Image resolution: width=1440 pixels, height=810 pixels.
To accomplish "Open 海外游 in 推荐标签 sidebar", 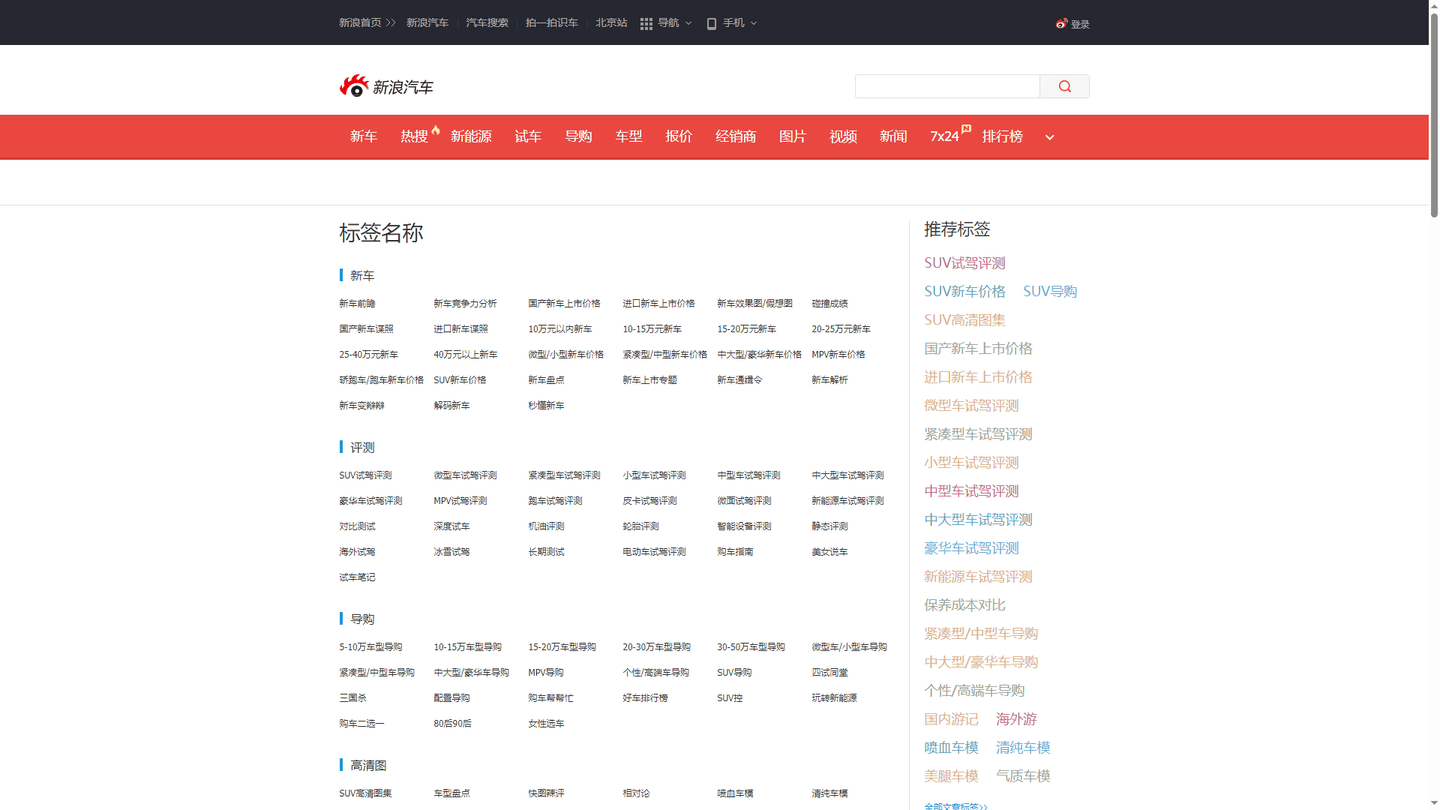I will pyautogui.click(x=1016, y=719).
